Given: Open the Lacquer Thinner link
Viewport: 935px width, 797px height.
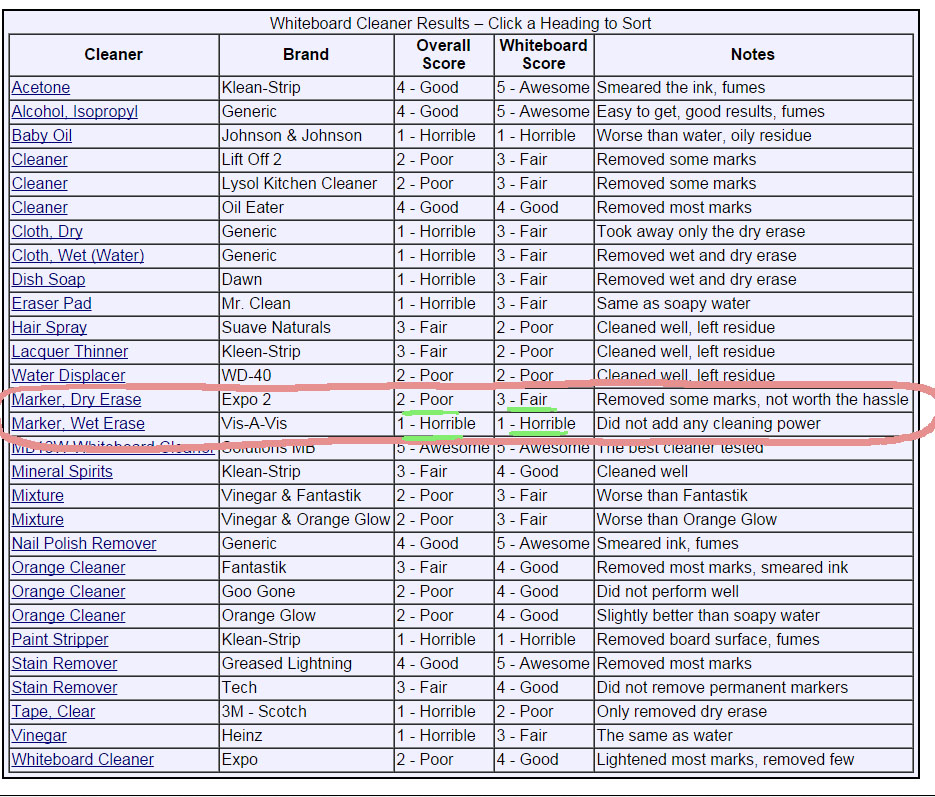Looking at the screenshot, I should pyautogui.click(x=70, y=351).
